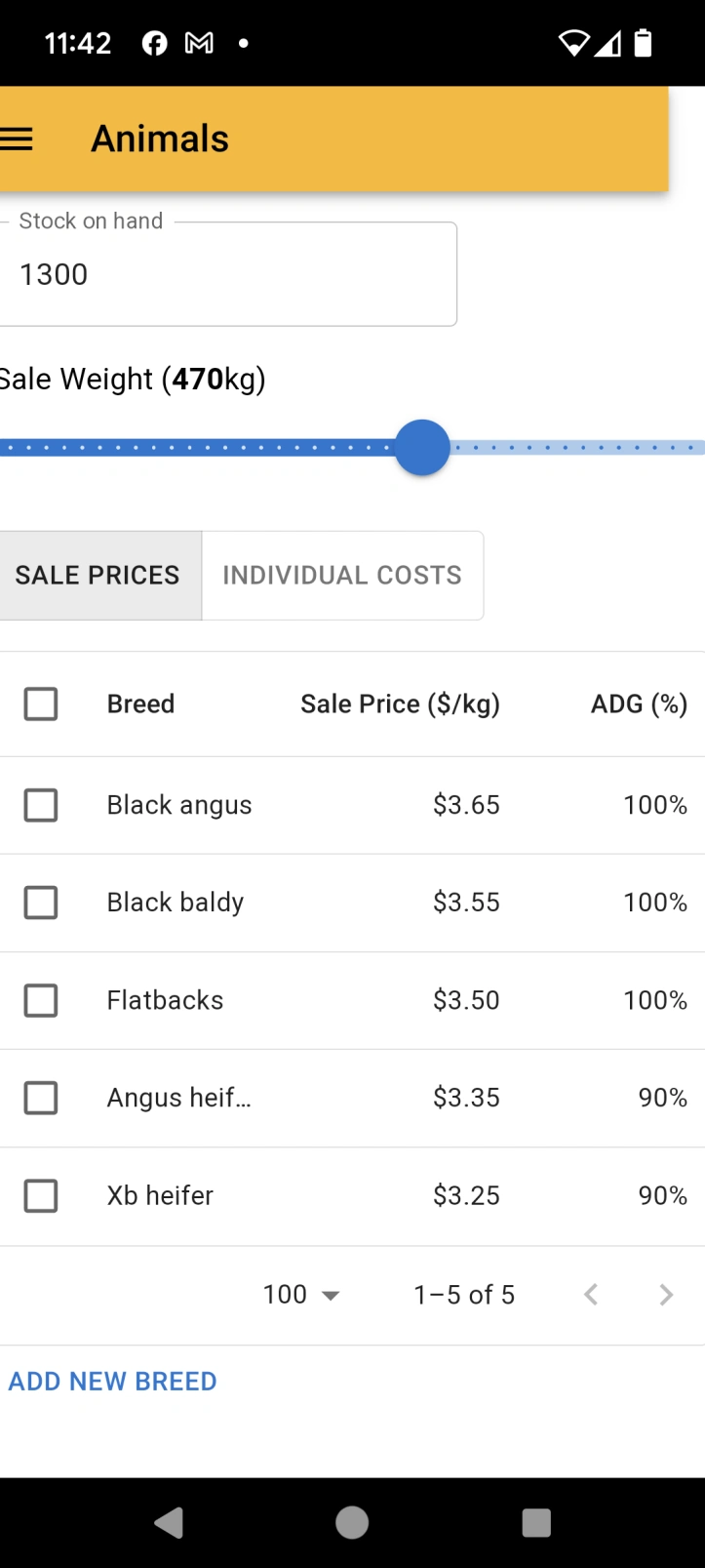Tap the Android home navigation button
The image size is (705, 1568).
[352, 1523]
